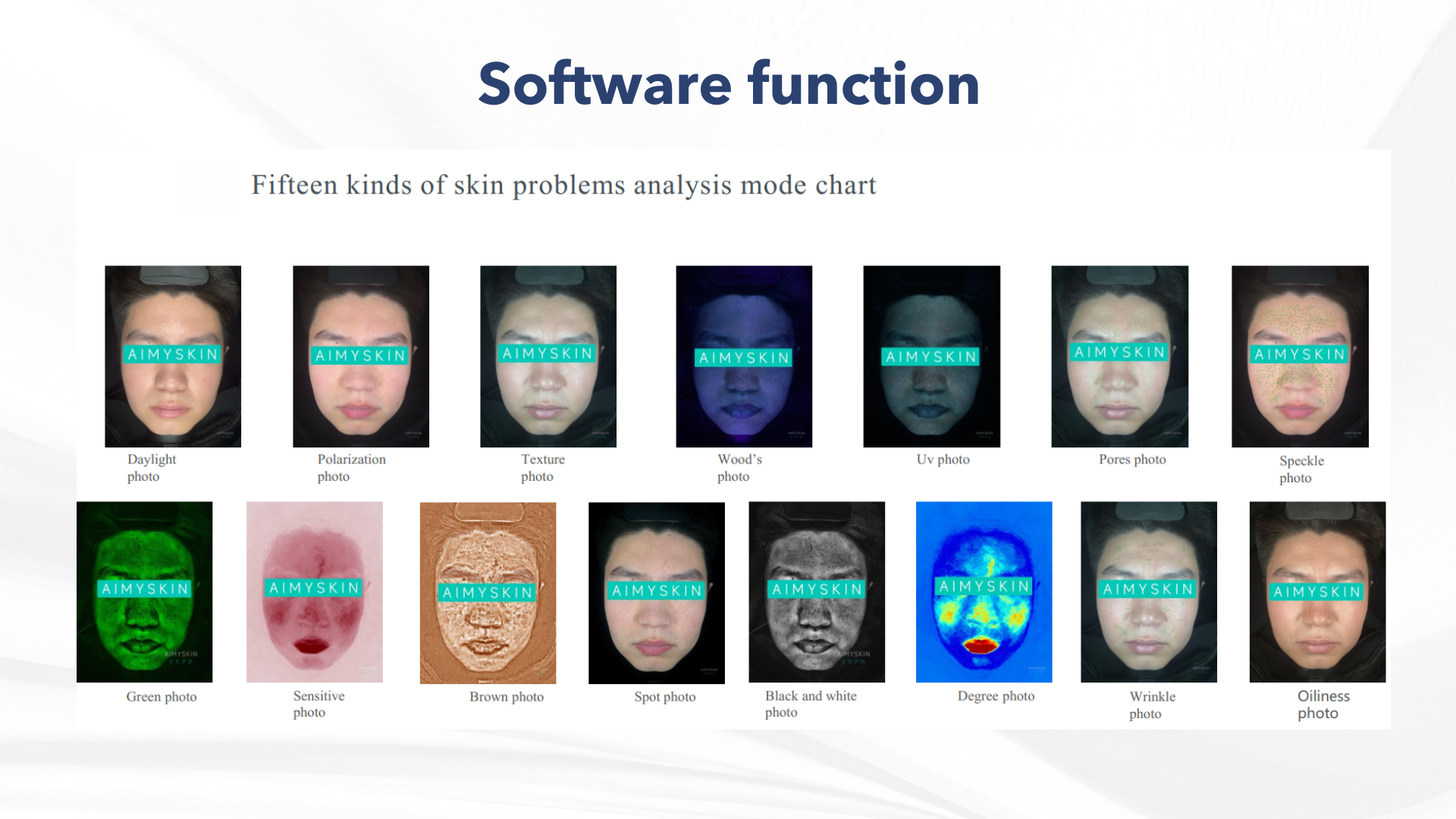Click the 'Black and white photo' caption
Screen dimensions: 1456x819
(811, 704)
